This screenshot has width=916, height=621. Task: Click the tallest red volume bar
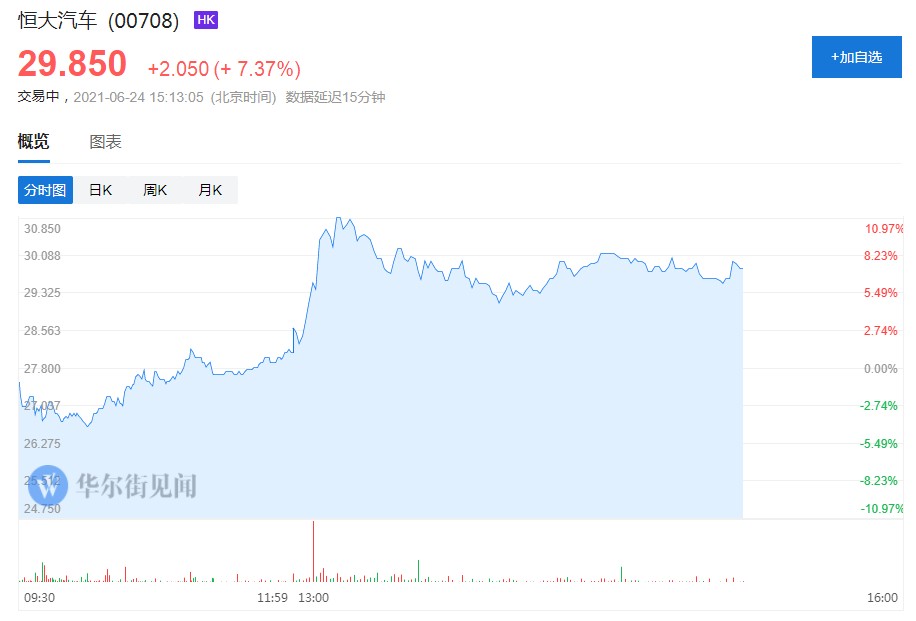tap(313, 550)
